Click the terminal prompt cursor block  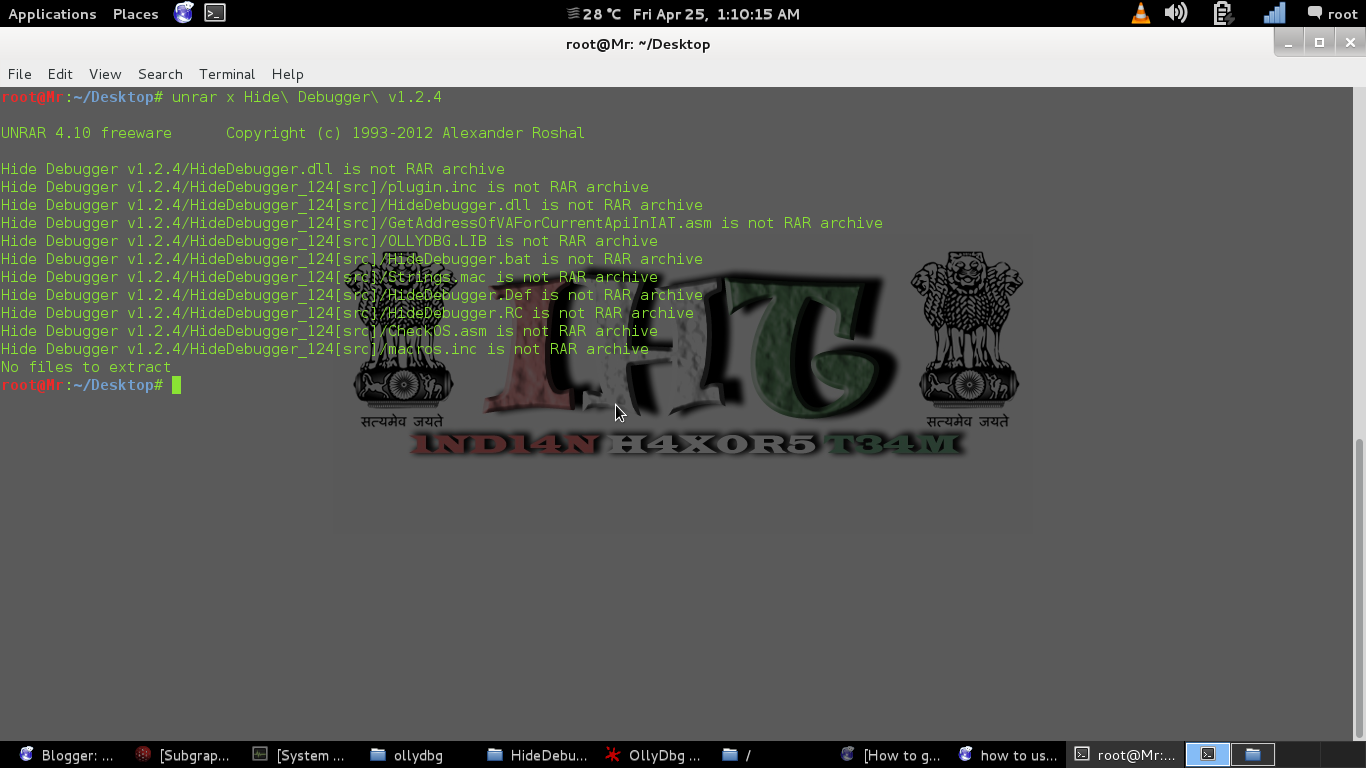177,385
